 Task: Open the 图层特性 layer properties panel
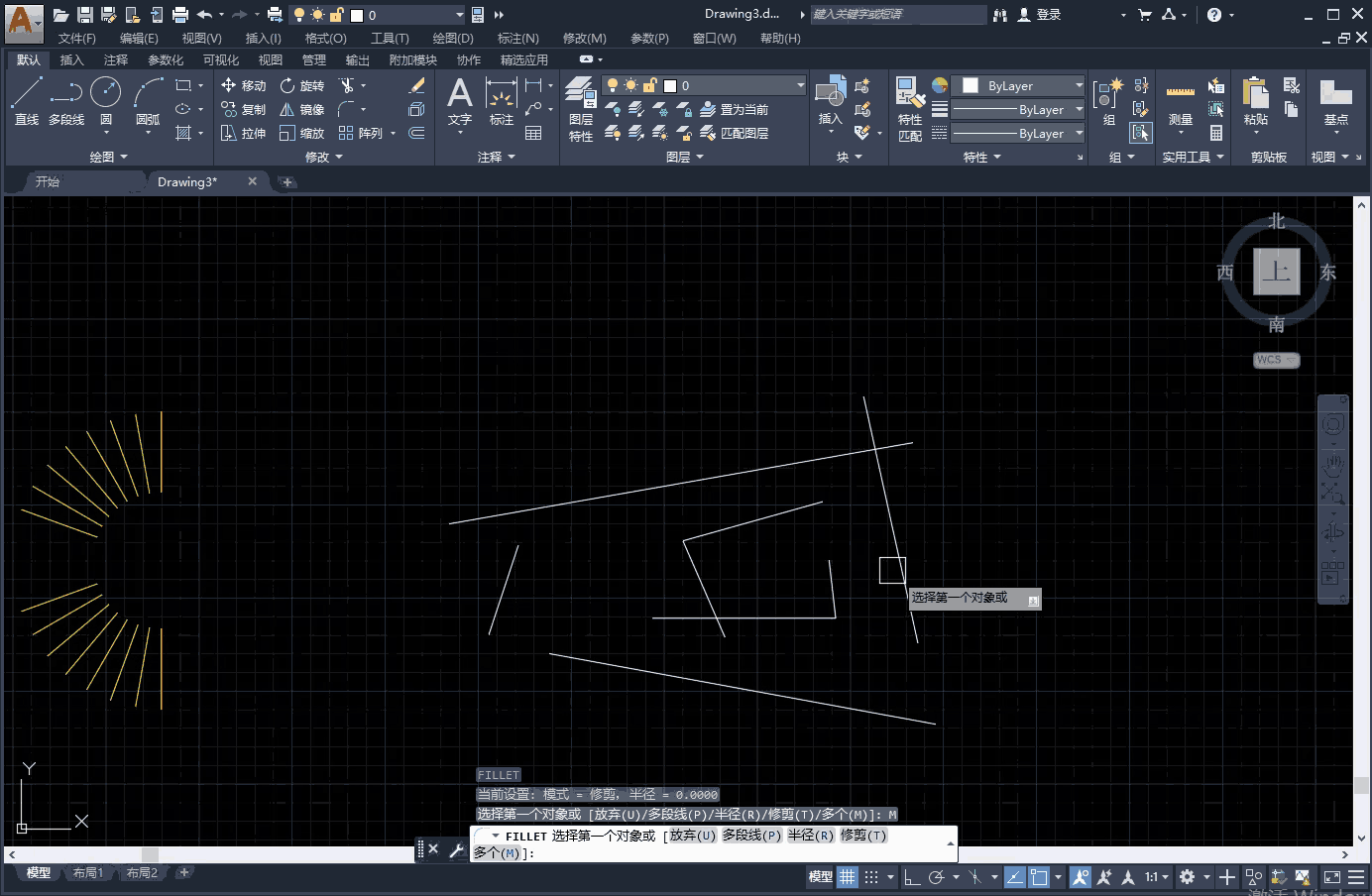point(581,109)
